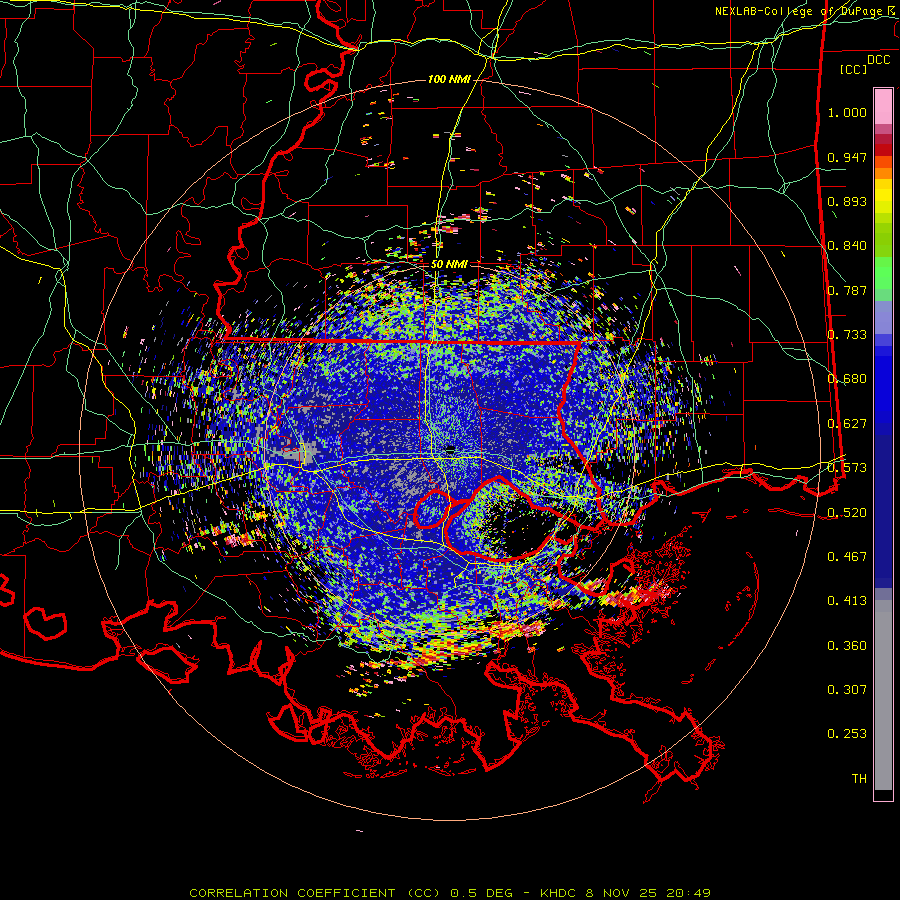Click the 100 NMI range ring label
Viewport: 900px width, 900px height.
click(449, 79)
